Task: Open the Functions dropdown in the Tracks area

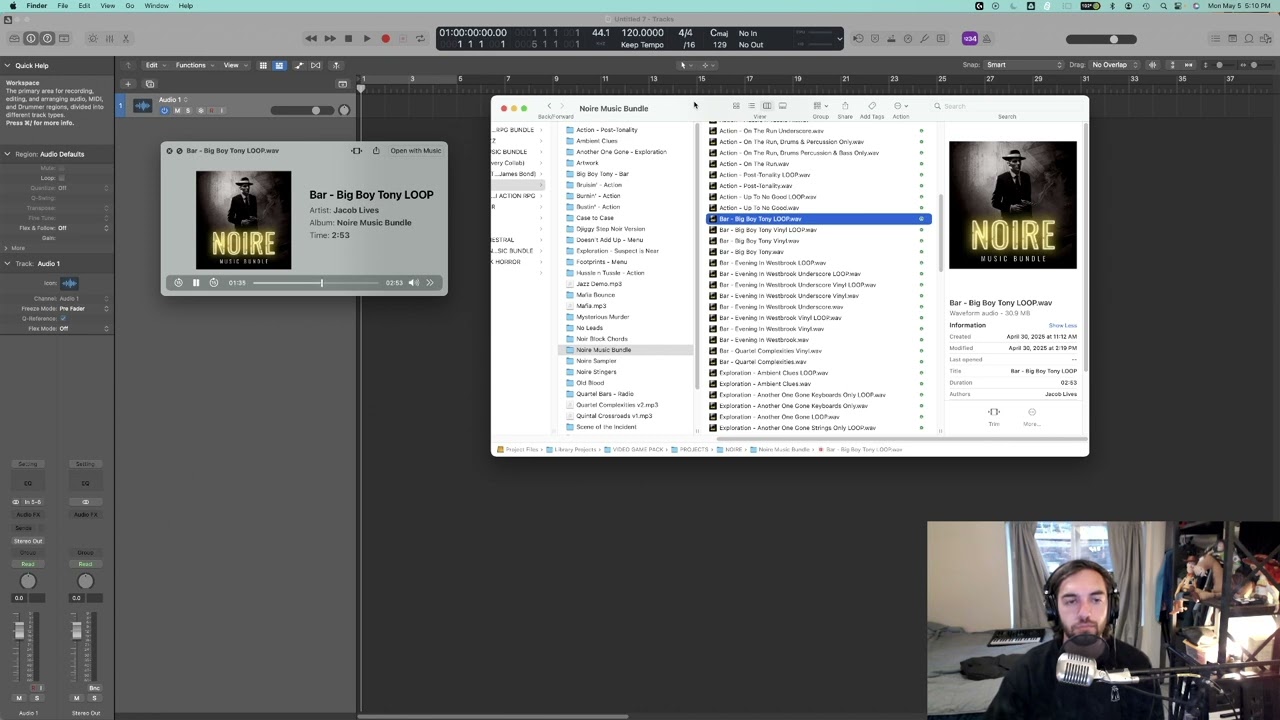Action: tap(193, 65)
